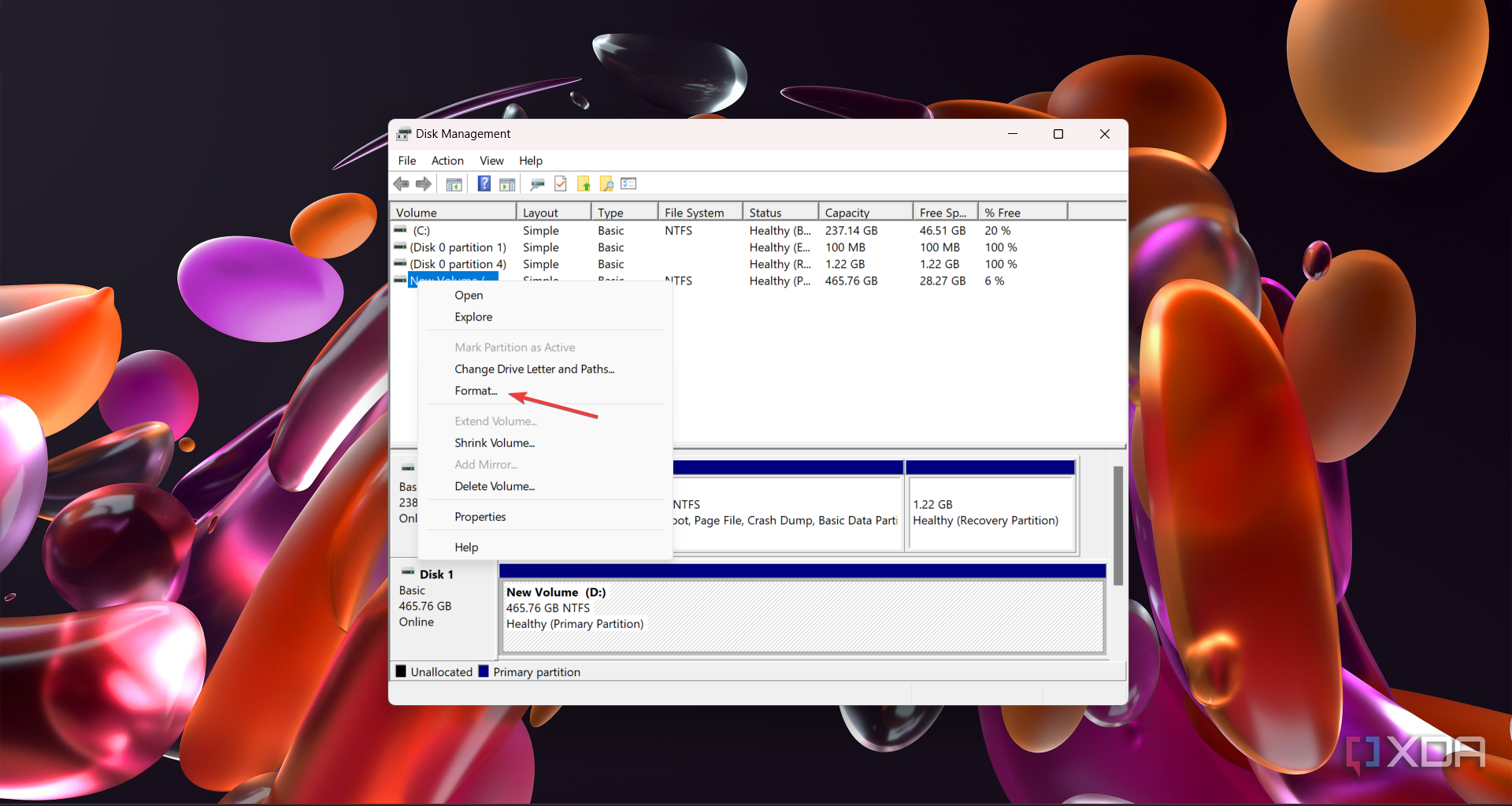Sort by the % Free column header
The image size is (1512, 806).
pyautogui.click(x=1022, y=213)
